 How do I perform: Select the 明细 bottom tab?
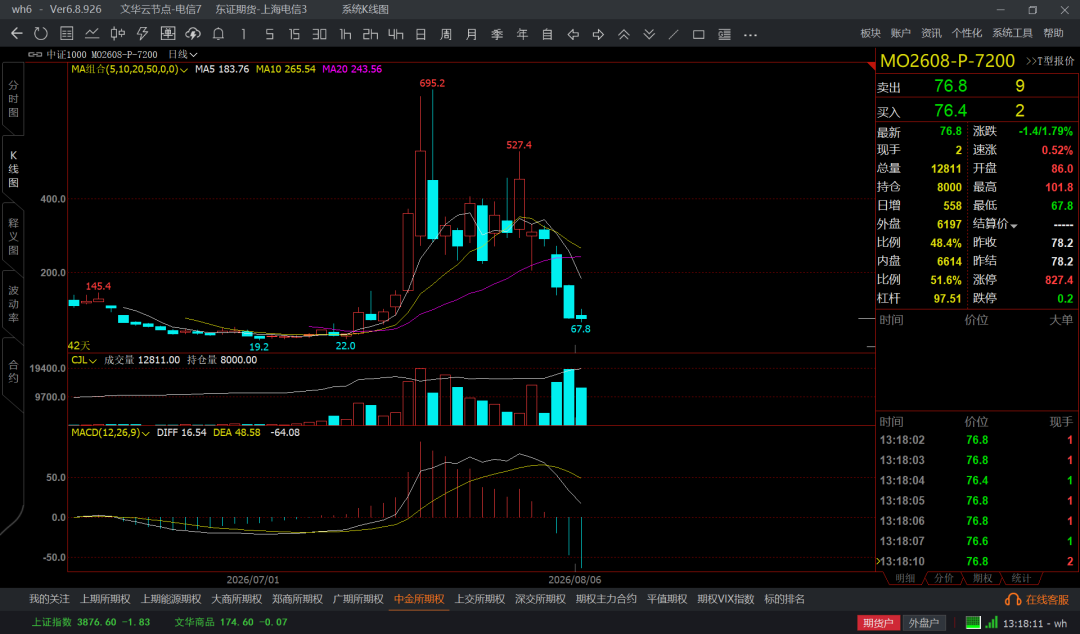(905, 578)
